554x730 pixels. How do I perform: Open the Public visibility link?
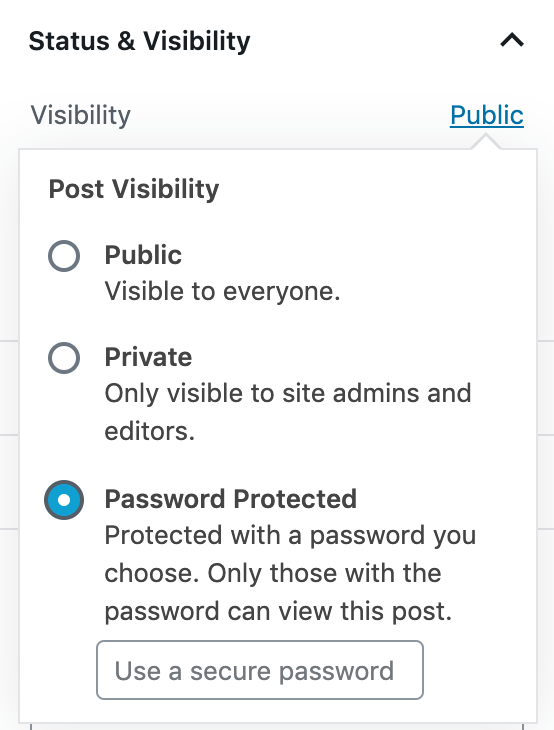click(486, 115)
